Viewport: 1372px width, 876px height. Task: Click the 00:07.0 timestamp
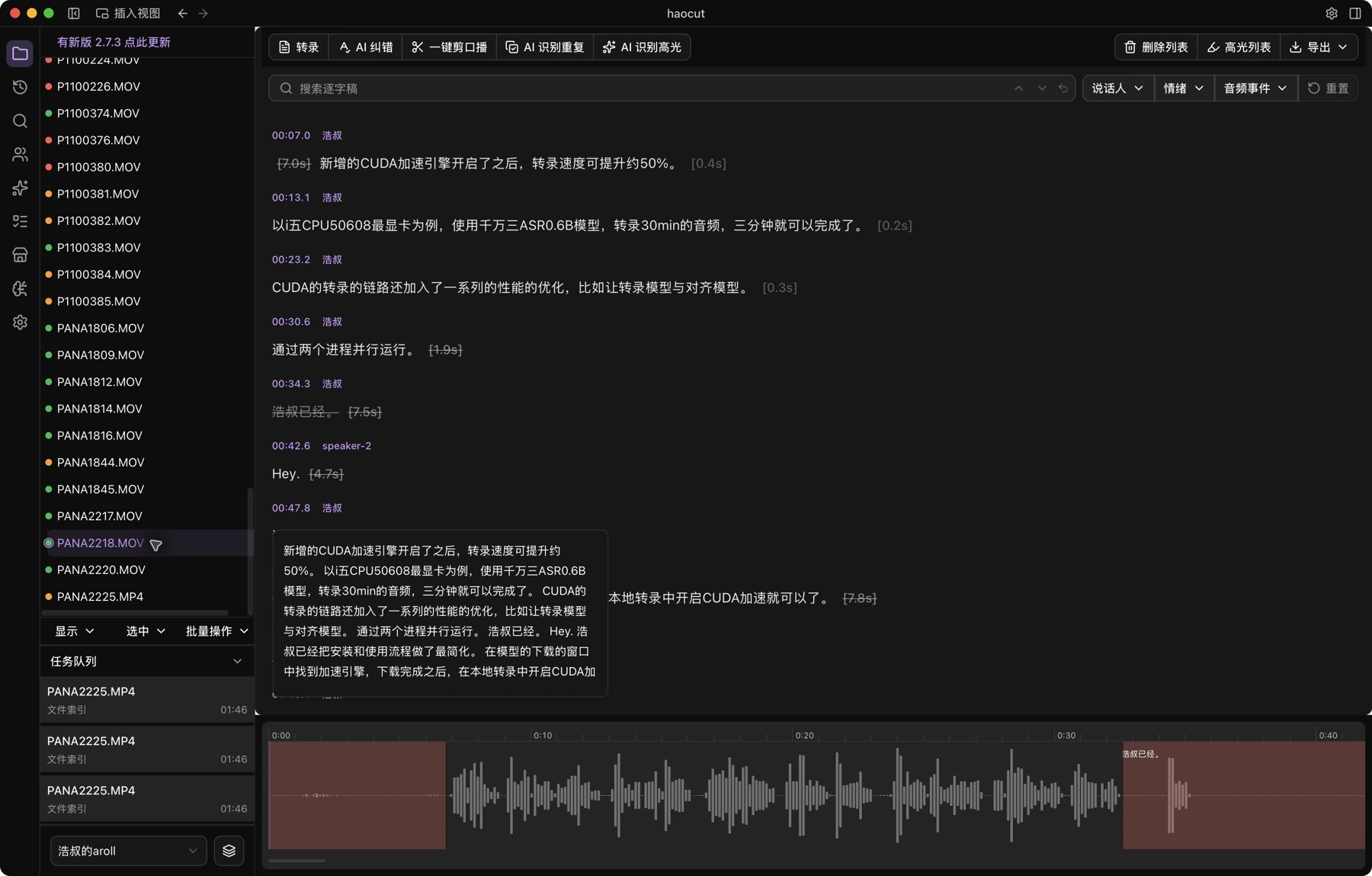pyautogui.click(x=291, y=136)
